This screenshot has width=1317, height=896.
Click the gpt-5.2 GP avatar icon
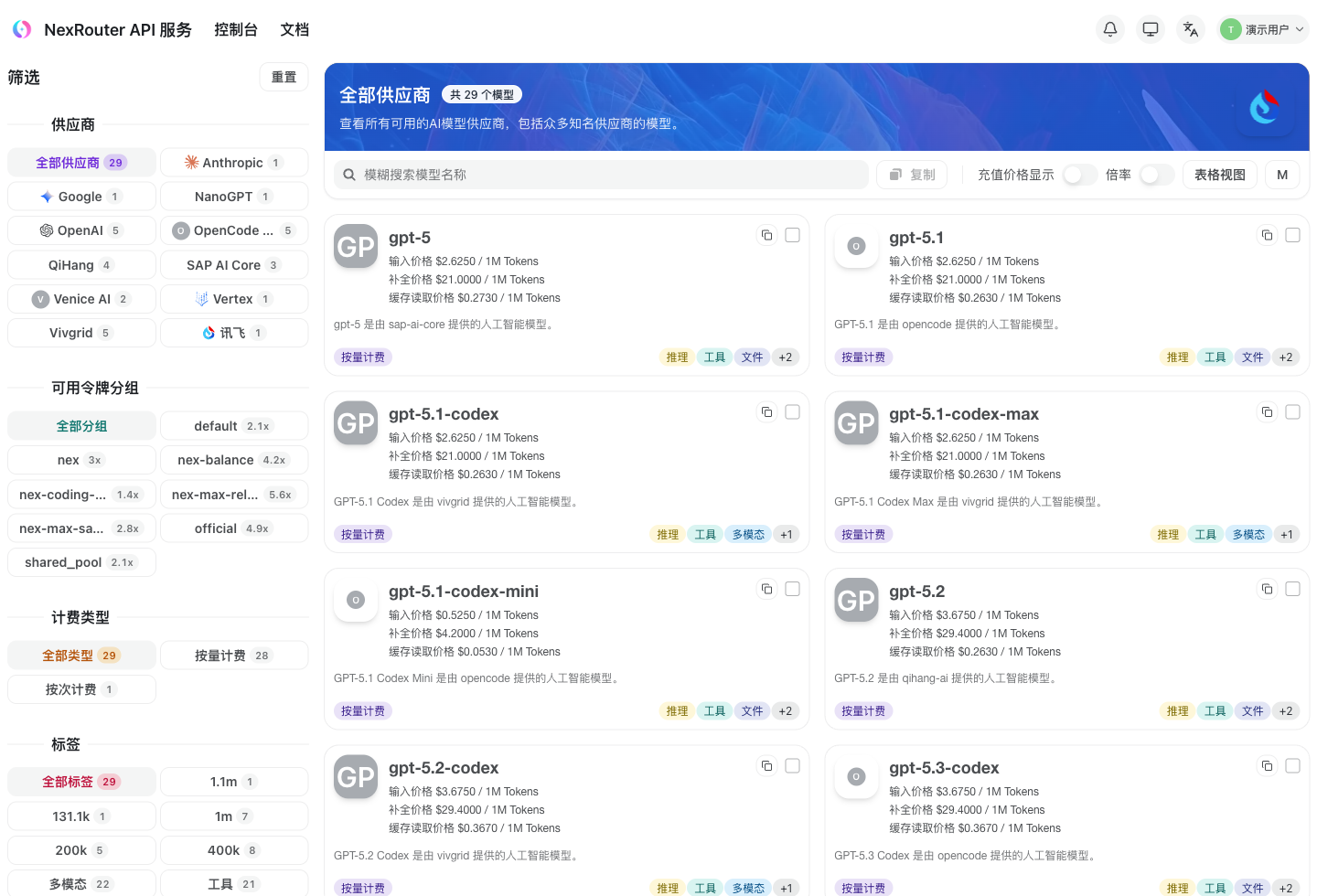[x=856, y=600]
